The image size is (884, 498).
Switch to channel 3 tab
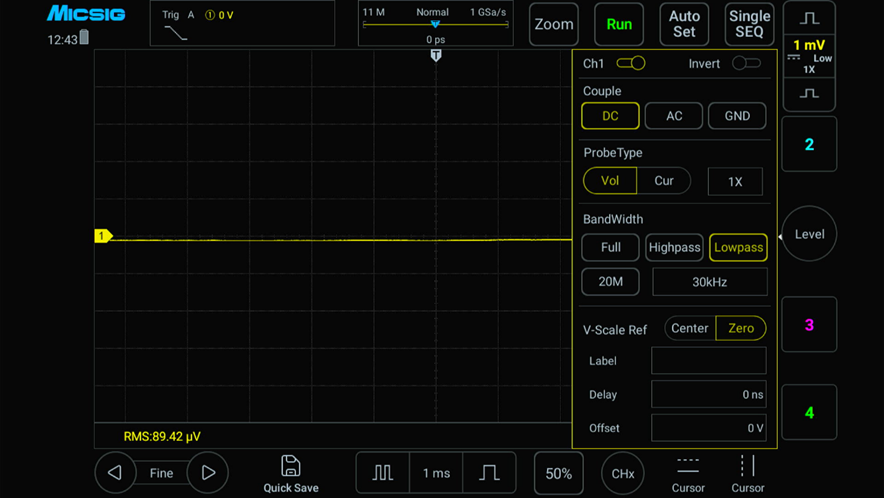(x=809, y=325)
